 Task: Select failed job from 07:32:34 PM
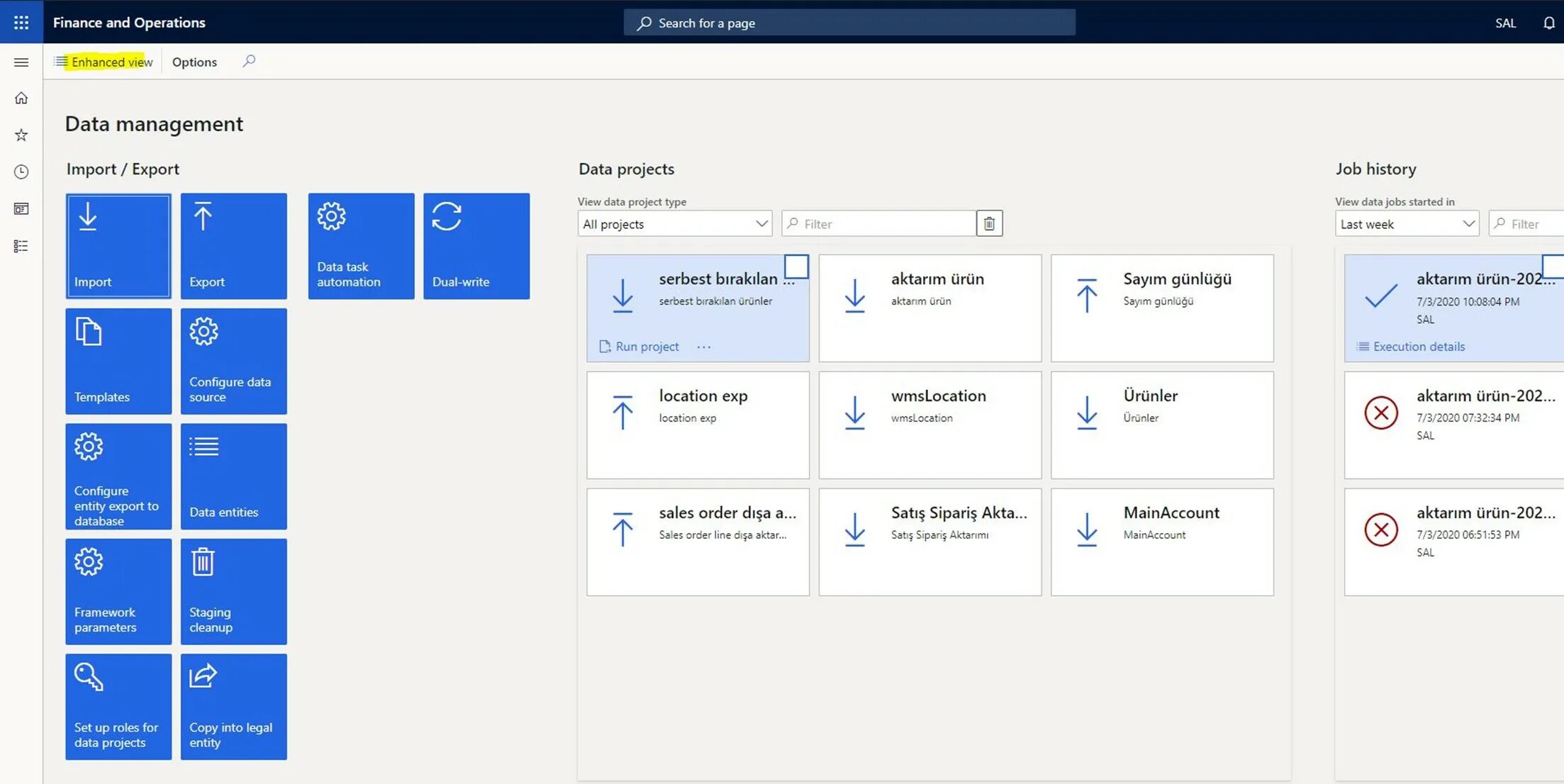[x=1454, y=425]
